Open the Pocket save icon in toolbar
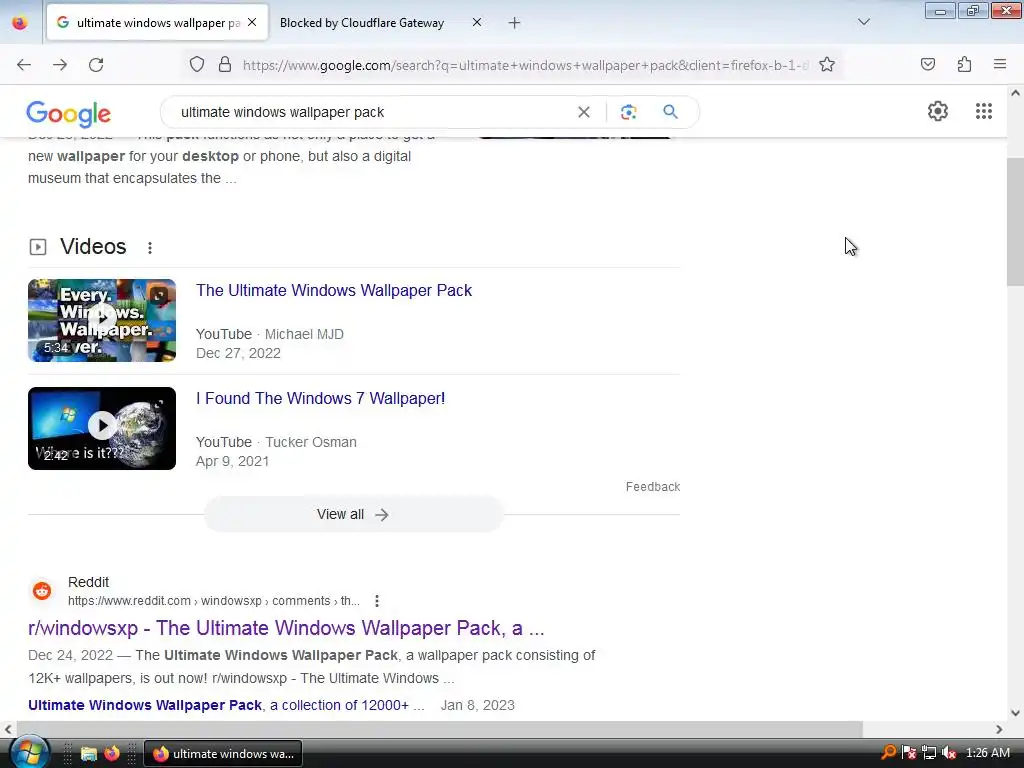This screenshot has height=768, width=1024. (927, 64)
